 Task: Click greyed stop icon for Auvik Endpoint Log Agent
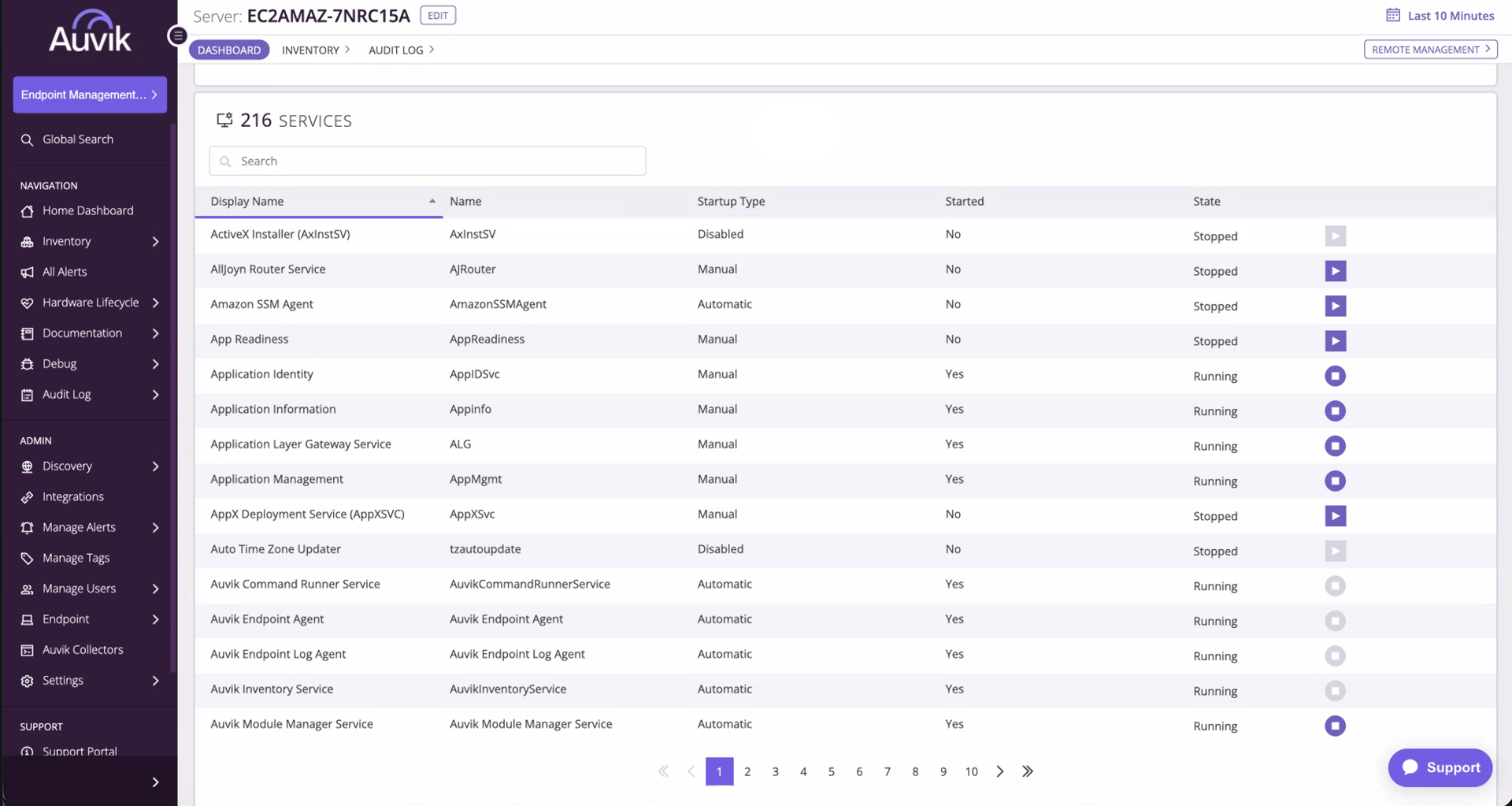pos(1335,656)
